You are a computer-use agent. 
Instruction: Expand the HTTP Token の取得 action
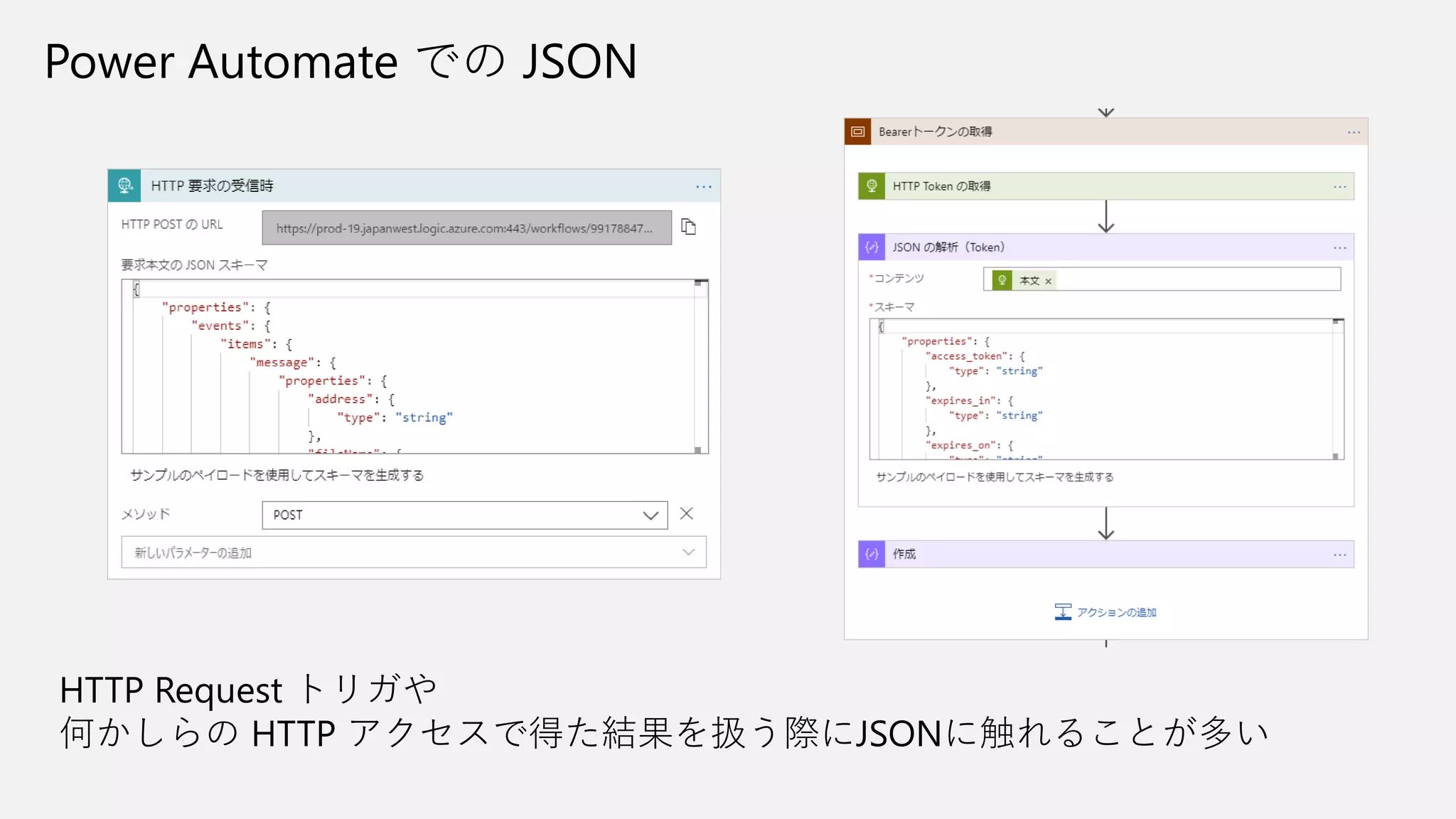[x=1106, y=186]
